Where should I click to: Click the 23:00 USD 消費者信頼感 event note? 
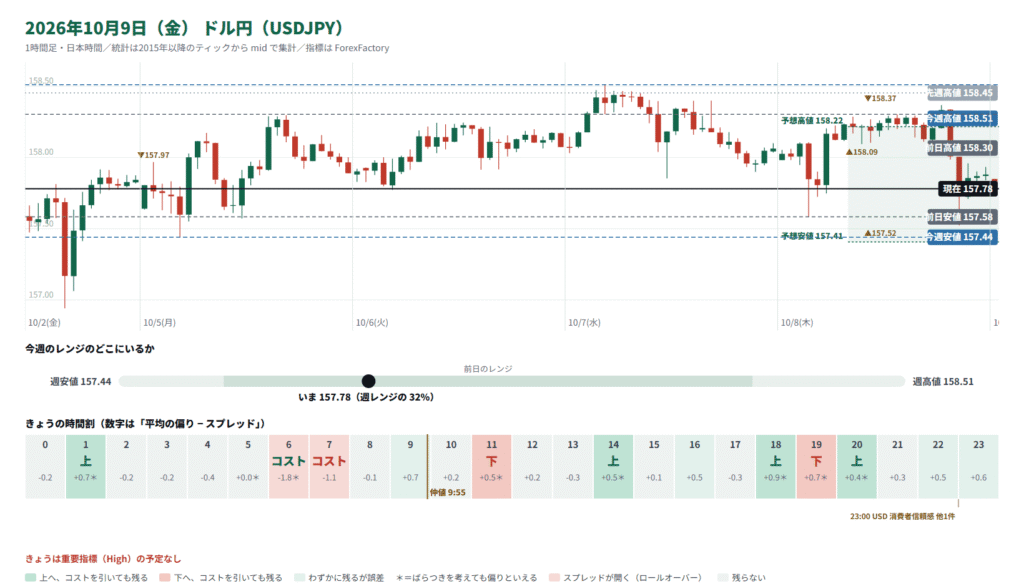[x=902, y=516]
